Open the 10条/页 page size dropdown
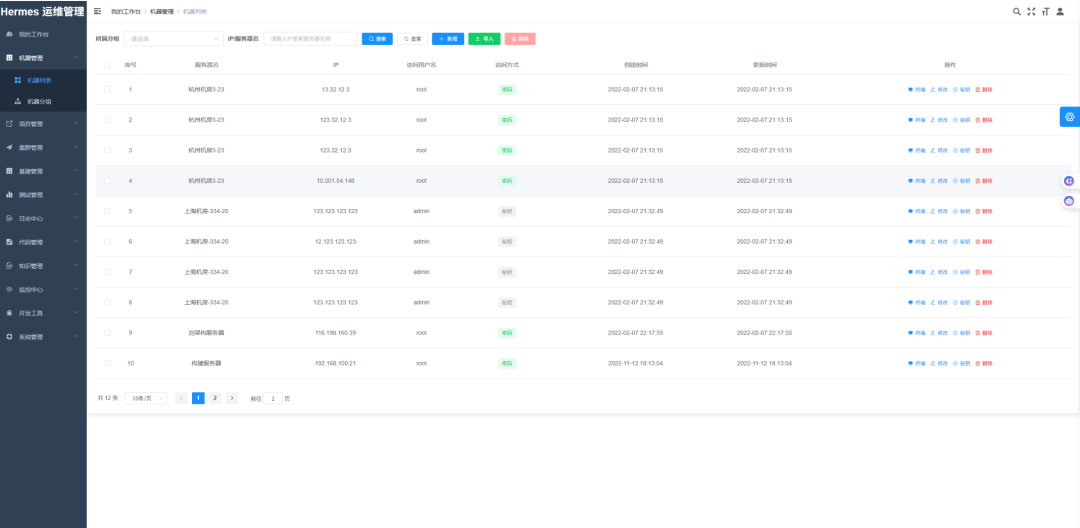Viewport: 1080px width, 528px height. 145,398
